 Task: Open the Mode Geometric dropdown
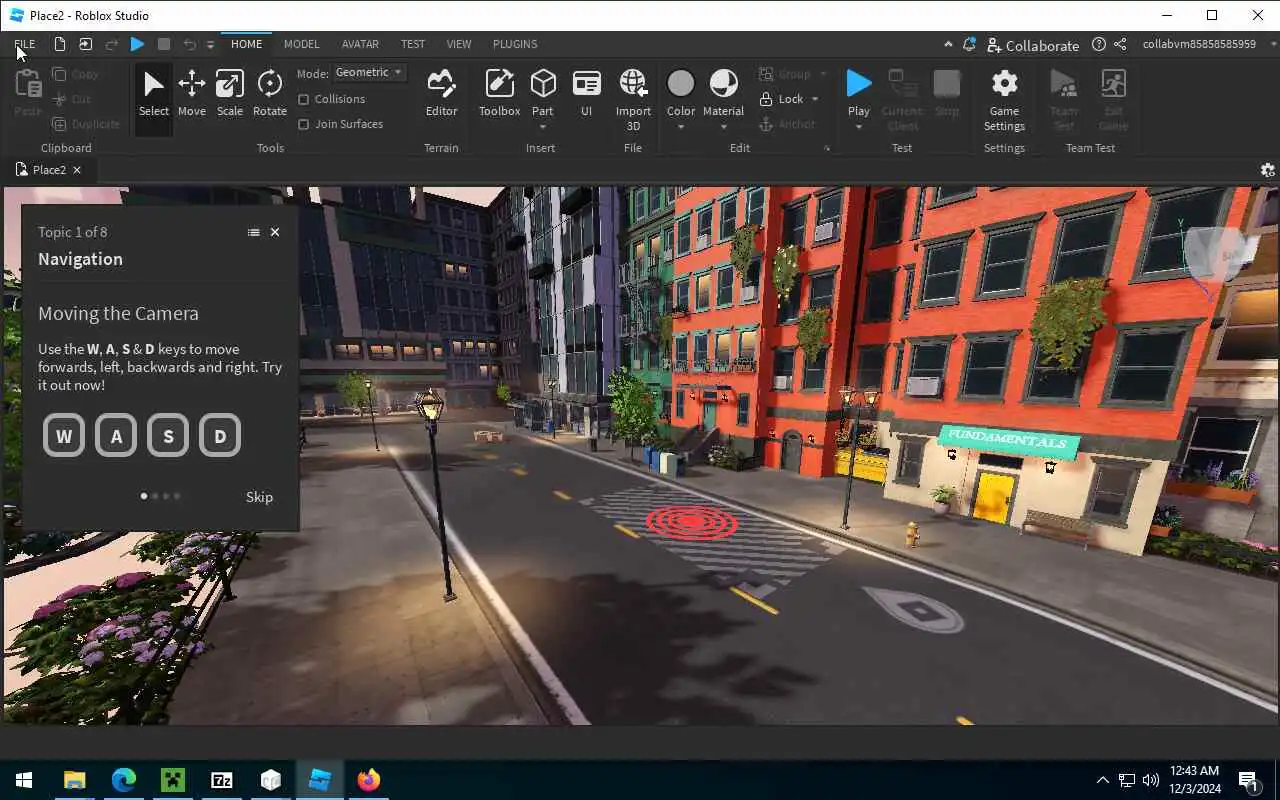[369, 73]
